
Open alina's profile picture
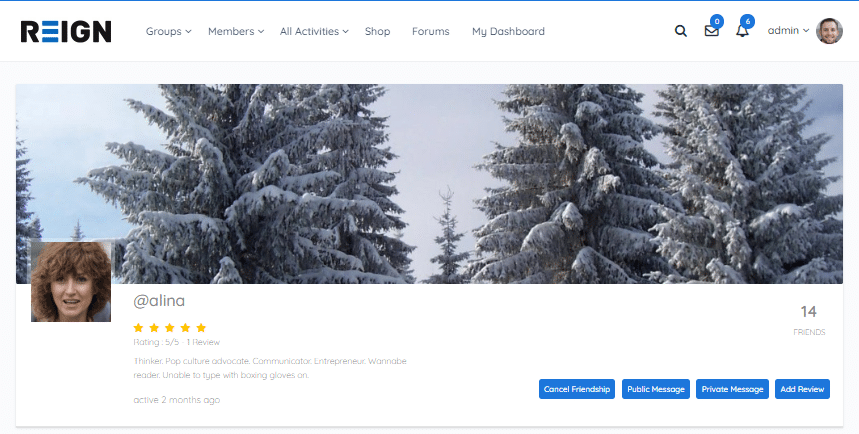[x=71, y=281]
